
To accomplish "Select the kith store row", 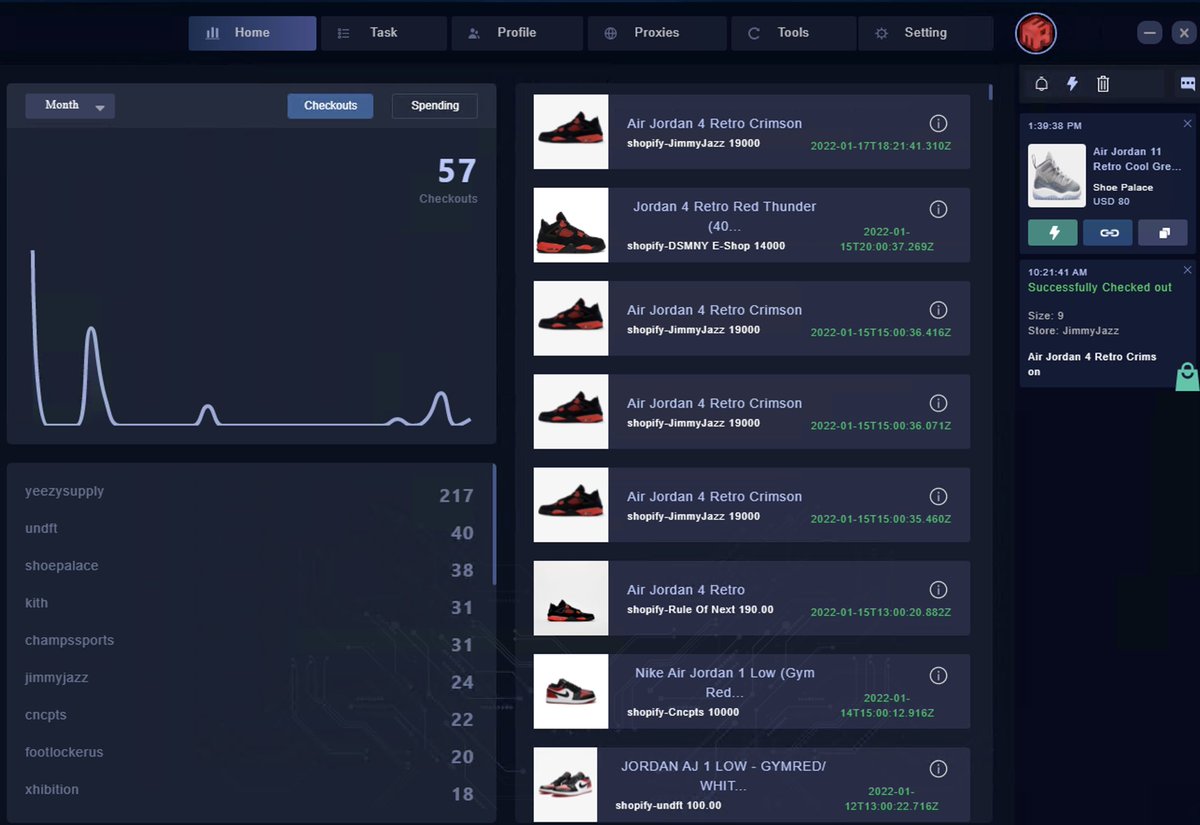I will [x=250, y=604].
